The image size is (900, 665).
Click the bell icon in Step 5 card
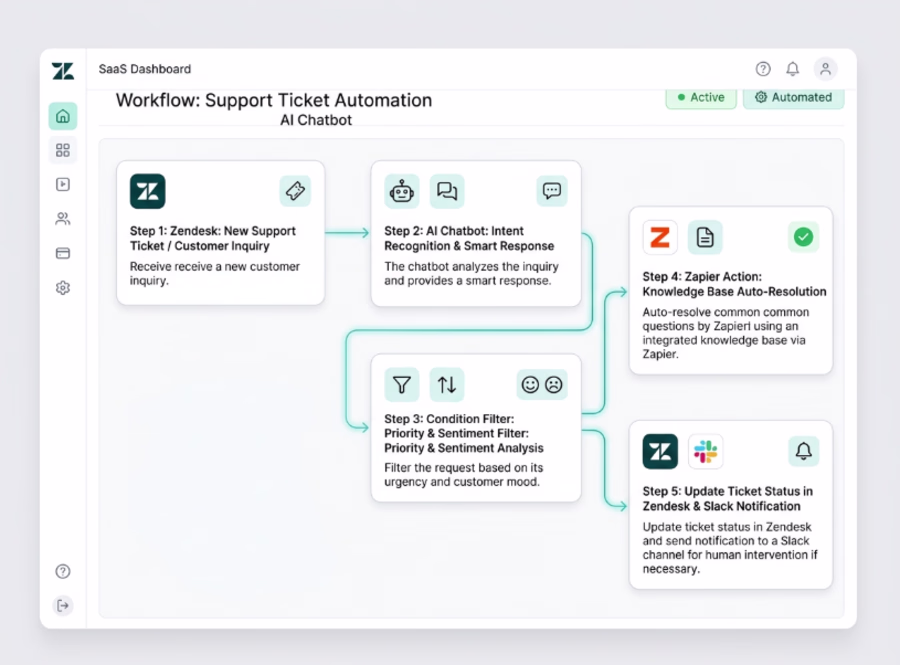tap(804, 451)
